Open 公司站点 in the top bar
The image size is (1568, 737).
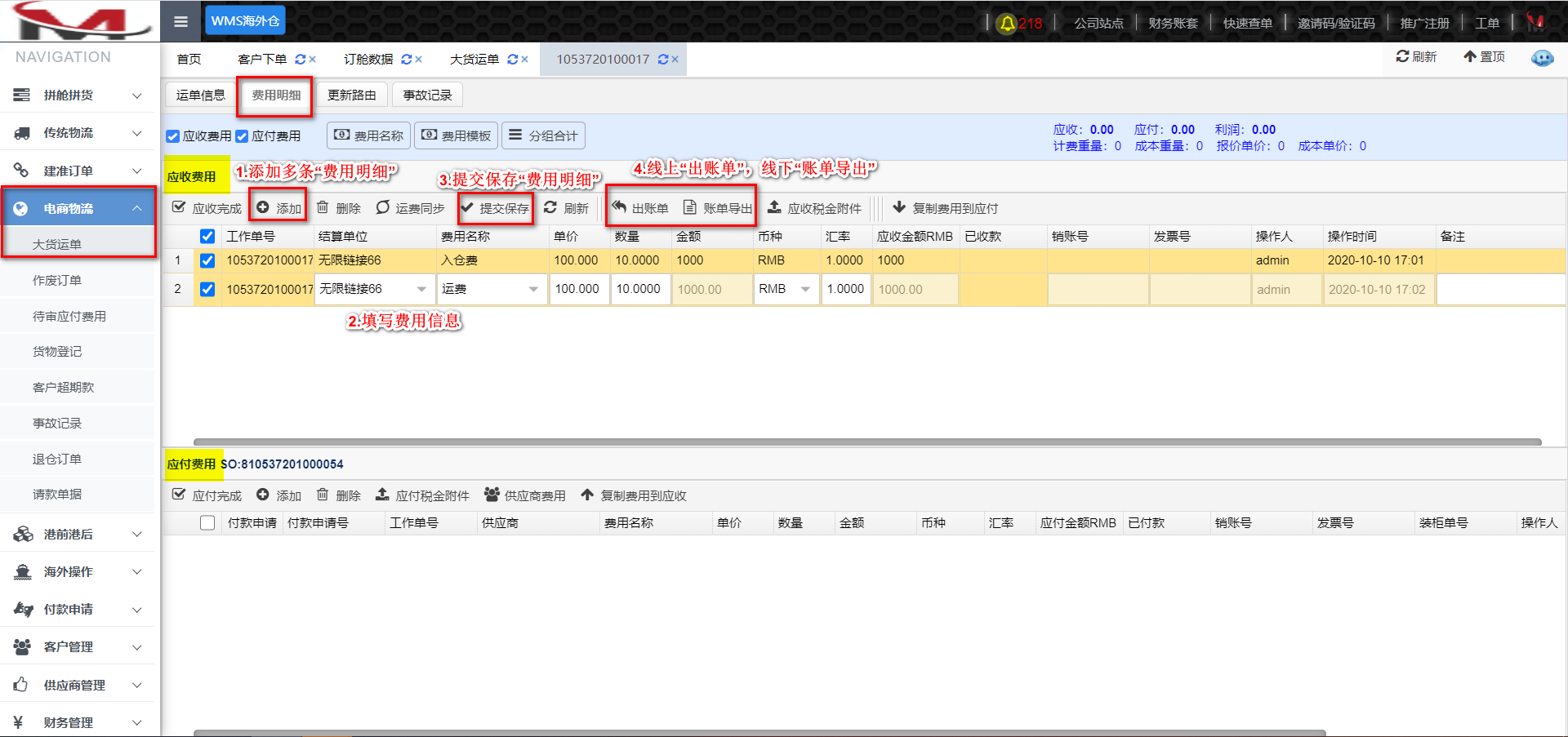(1098, 23)
